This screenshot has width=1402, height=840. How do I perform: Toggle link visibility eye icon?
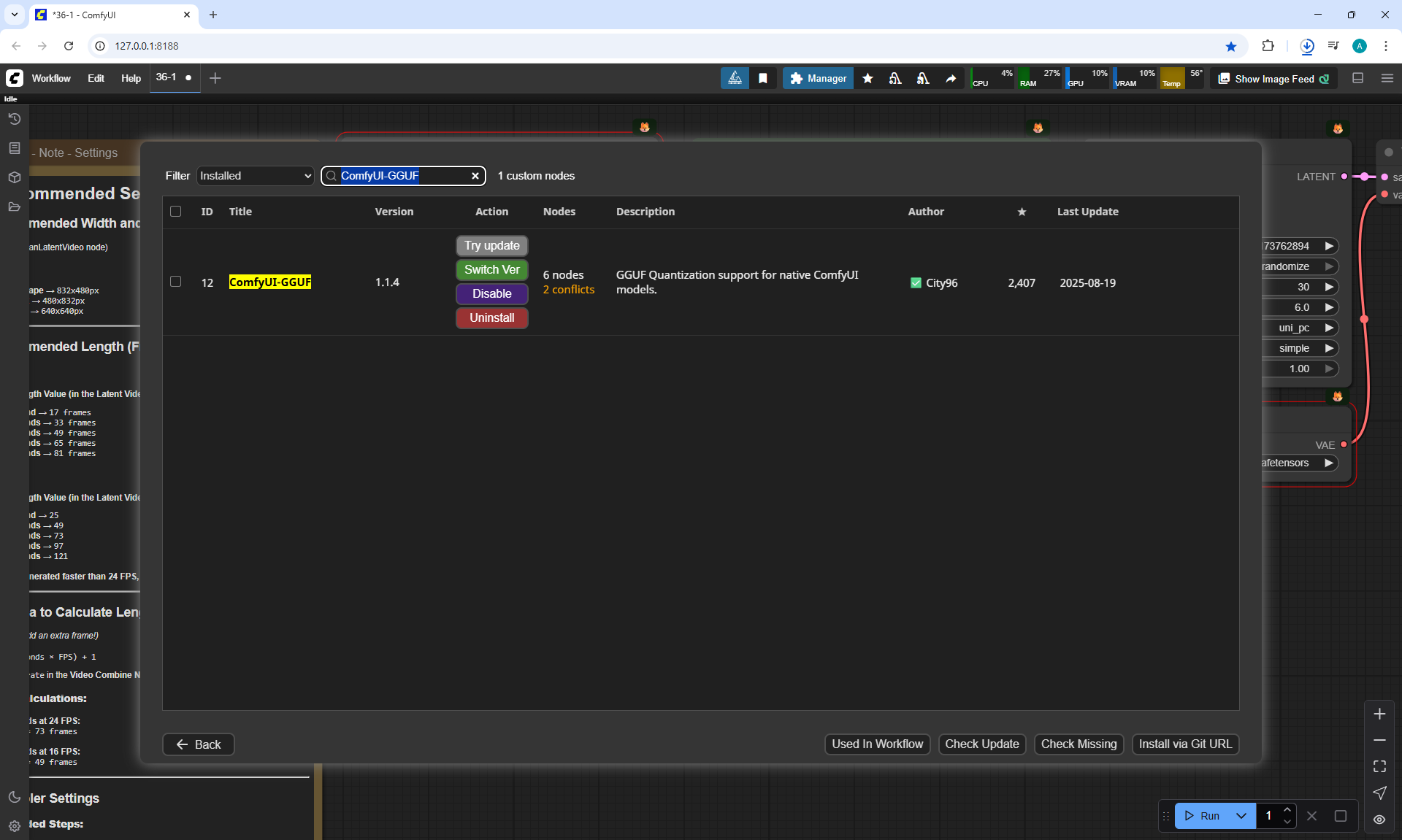[x=1379, y=820]
